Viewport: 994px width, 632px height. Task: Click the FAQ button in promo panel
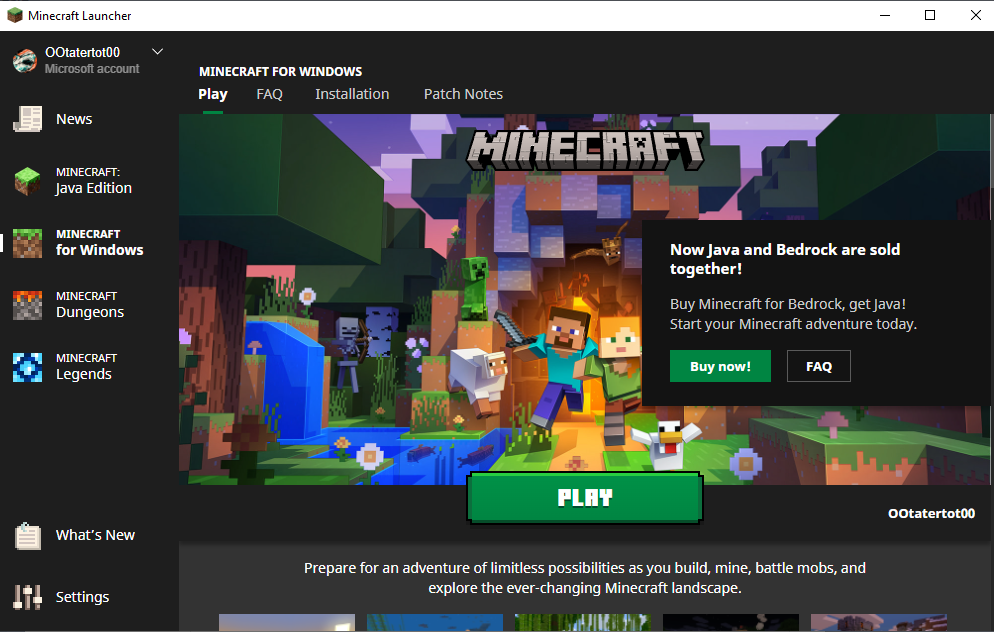[818, 366]
